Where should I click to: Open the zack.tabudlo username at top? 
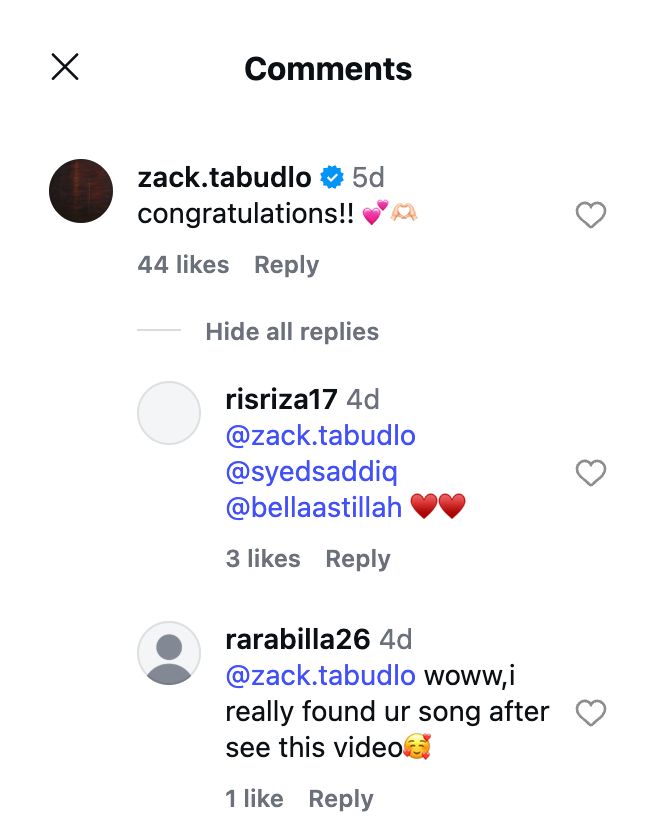click(x=224, y=178)
